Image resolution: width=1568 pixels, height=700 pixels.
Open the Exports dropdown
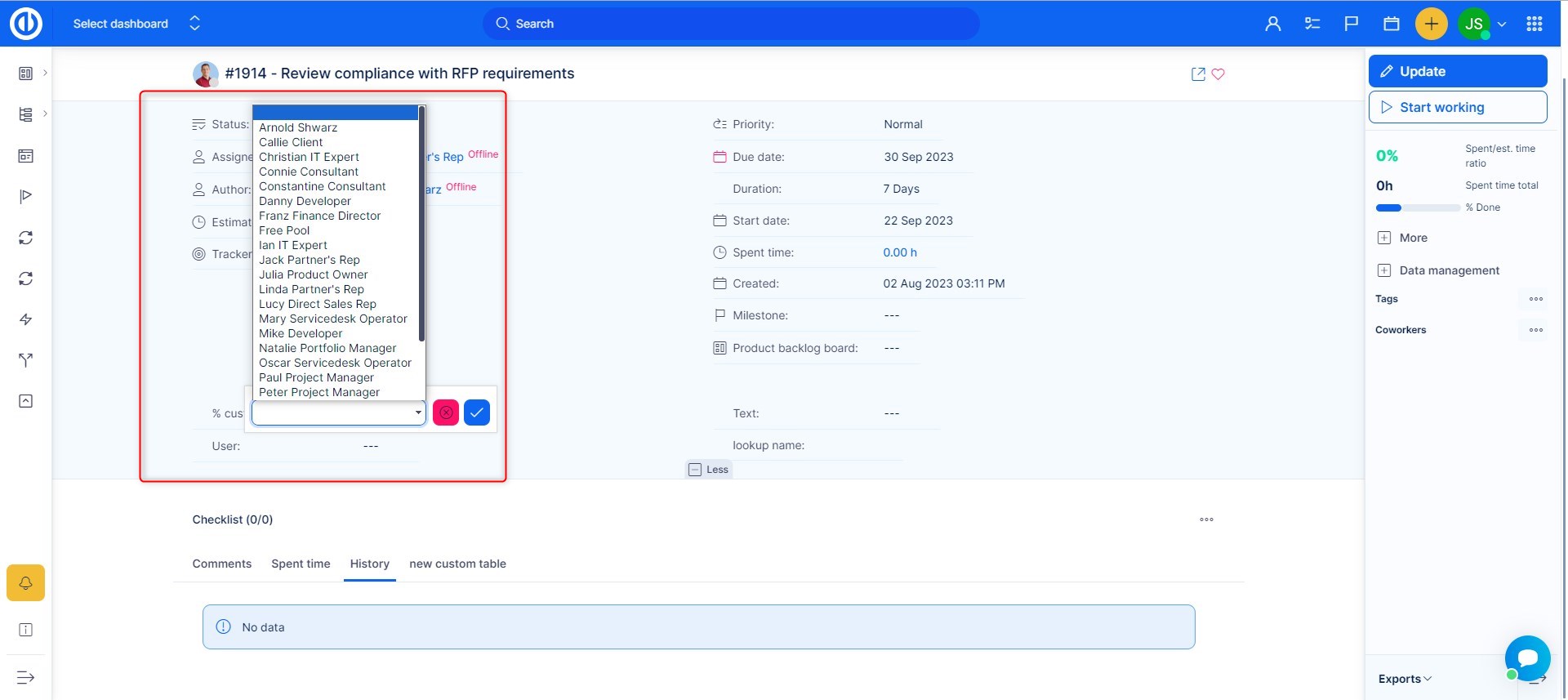click(x=1405, y=679)
